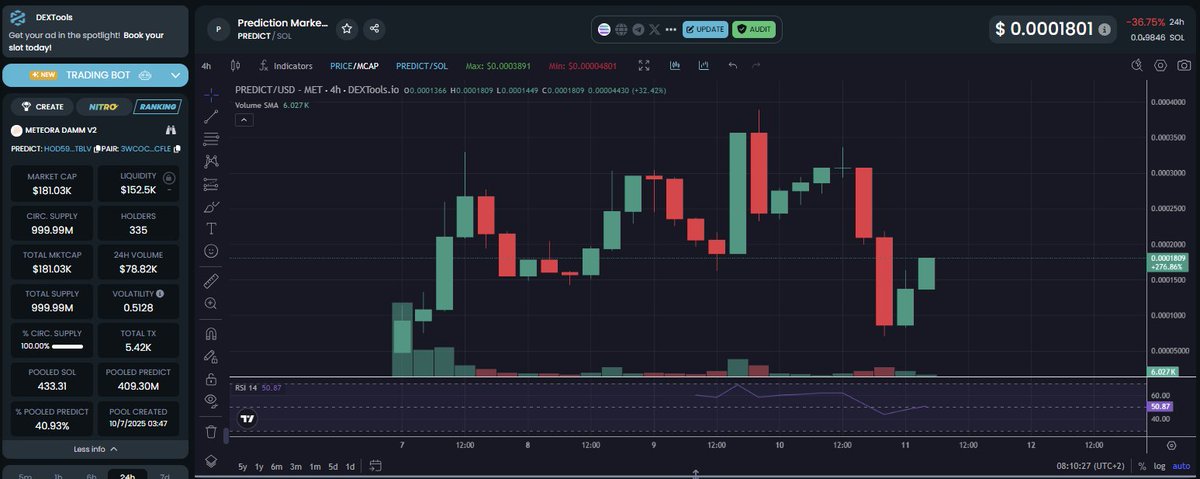The width and height of the screenshot is (1200, 479).
Task: Open the CREATE tab
Action: pyautogui.click(x=43, y=106)
